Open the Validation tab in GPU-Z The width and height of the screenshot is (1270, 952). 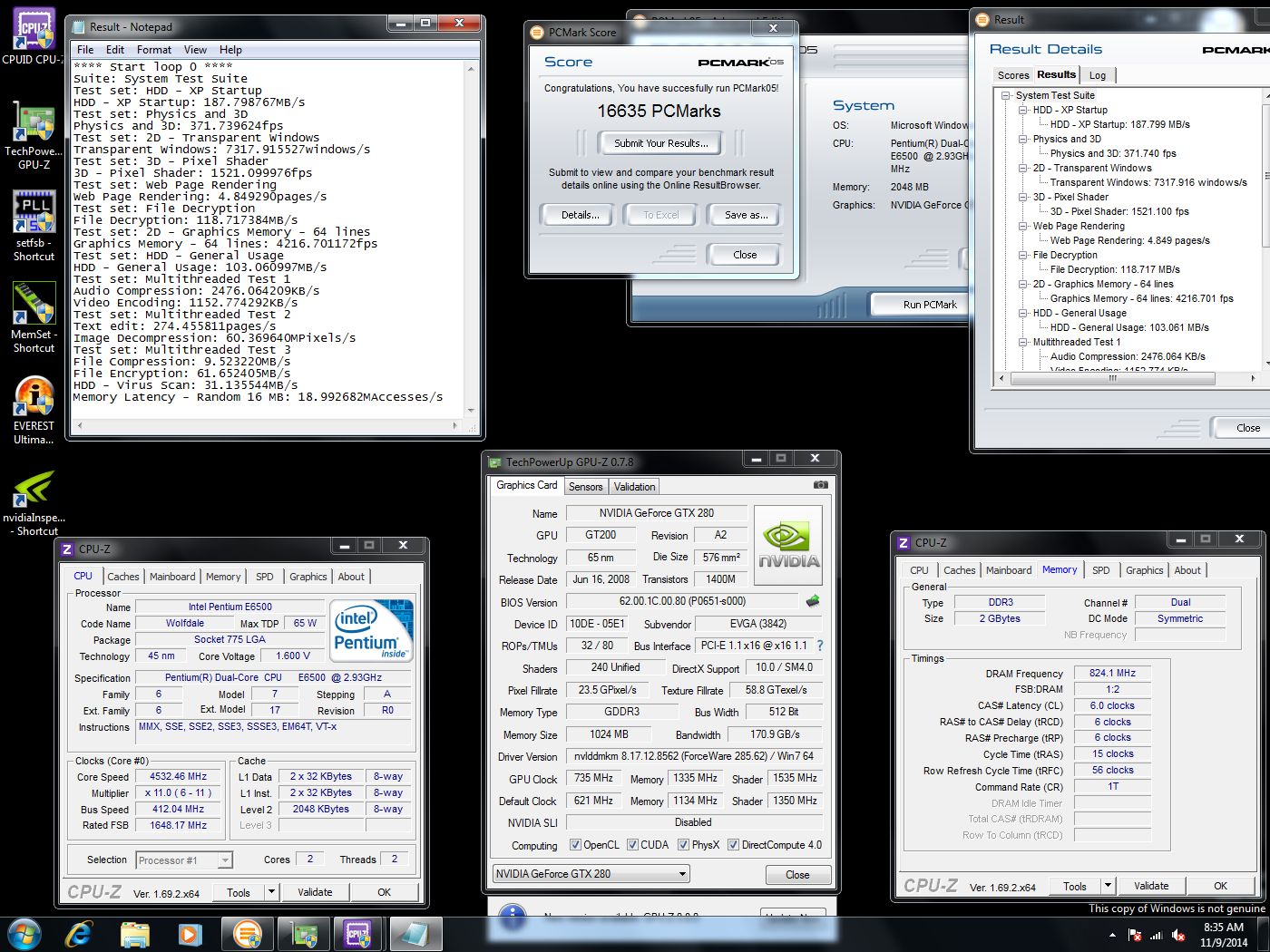pyautogui.click(x=634, y=487)
